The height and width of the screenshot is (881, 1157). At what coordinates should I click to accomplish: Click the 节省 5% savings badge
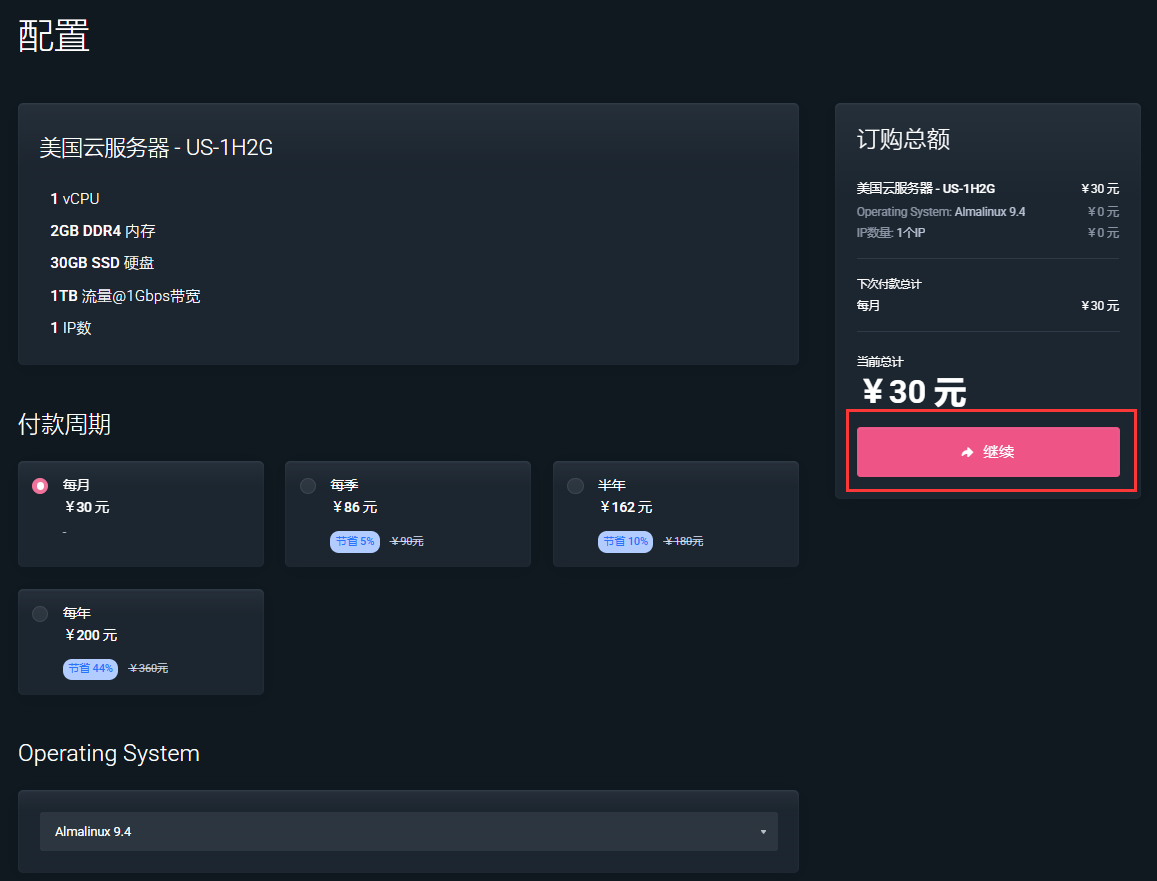pos(354,541)
